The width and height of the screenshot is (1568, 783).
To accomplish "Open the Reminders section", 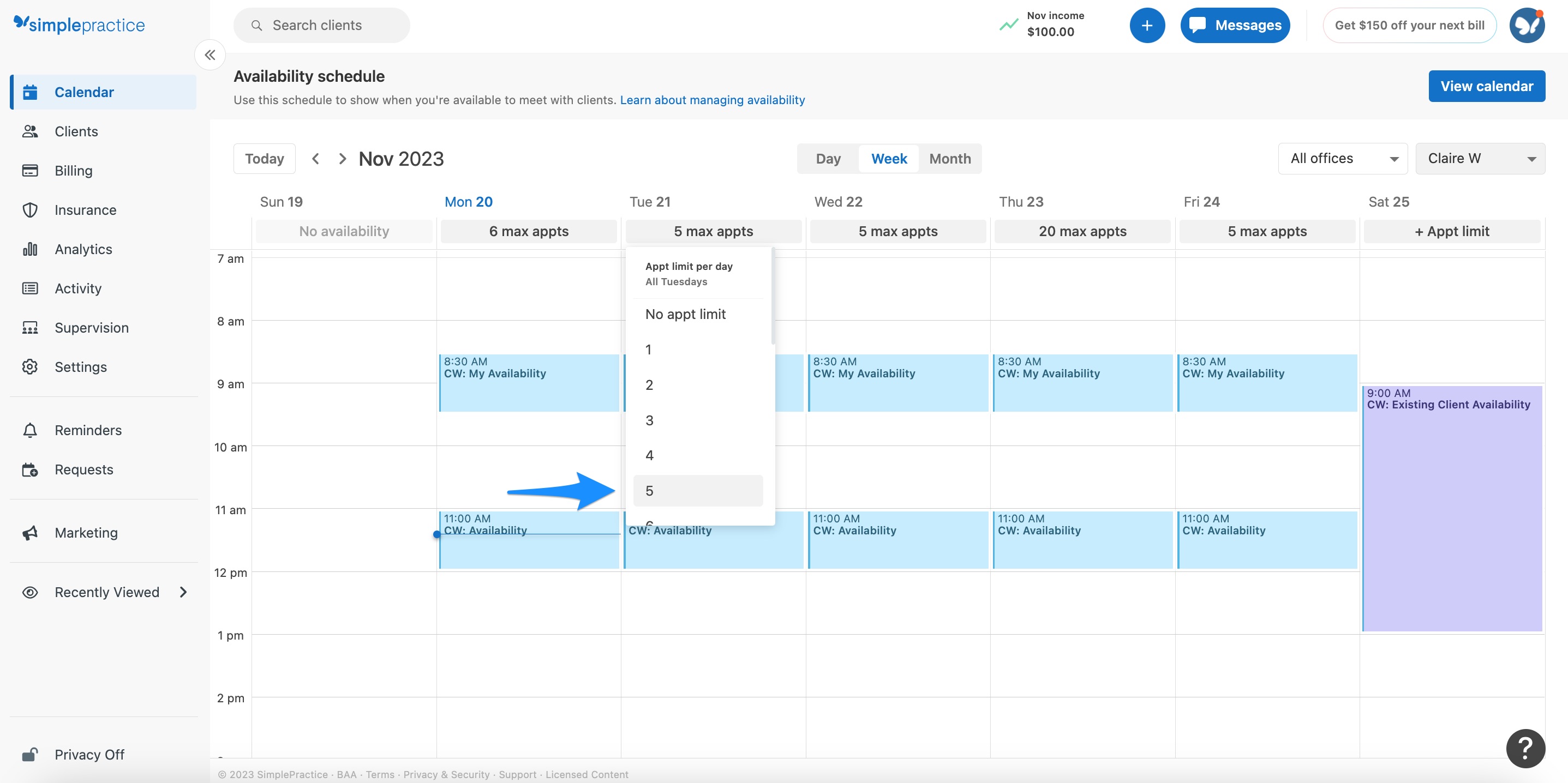I will coord(88,430).
